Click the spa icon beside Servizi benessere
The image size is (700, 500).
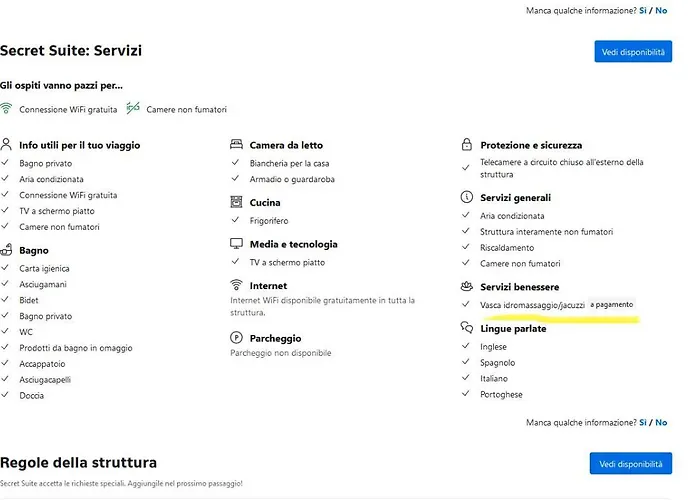pos(467,287)
